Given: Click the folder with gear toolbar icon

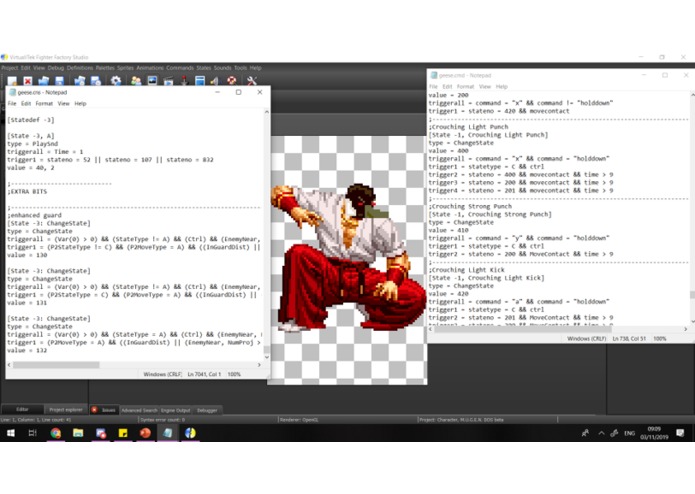Looking at the screenshot, I should click(x=80, y=81).
